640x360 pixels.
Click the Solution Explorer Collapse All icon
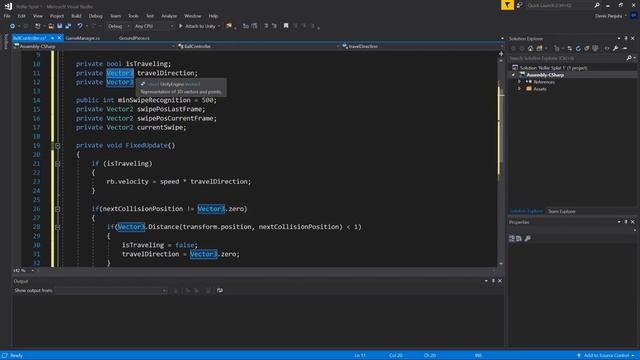[587, 49]
